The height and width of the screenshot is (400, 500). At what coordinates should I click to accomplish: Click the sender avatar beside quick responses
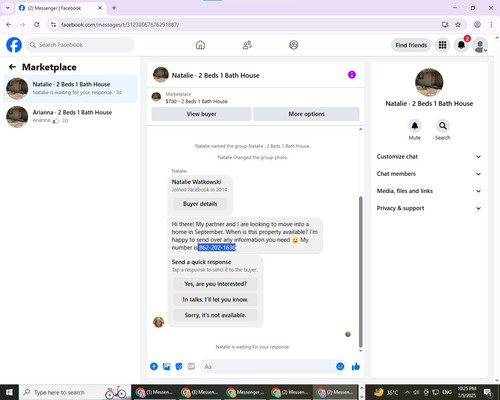coord(159,322)
